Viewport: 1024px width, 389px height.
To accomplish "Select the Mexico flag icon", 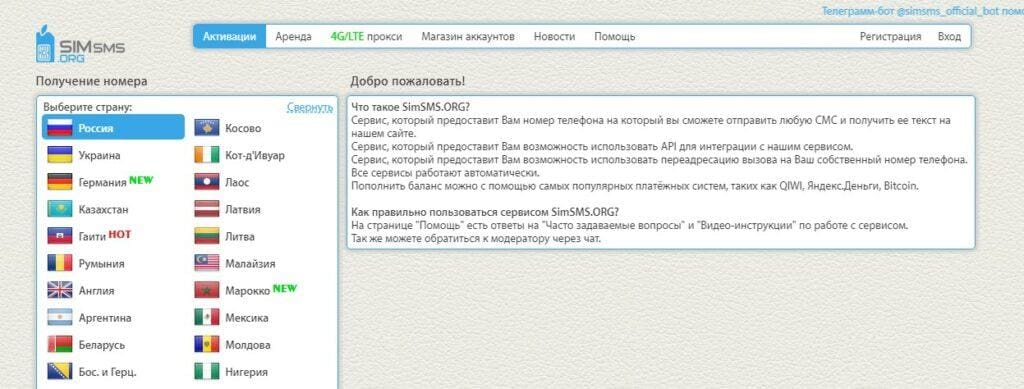I will [x=206, y=318].
